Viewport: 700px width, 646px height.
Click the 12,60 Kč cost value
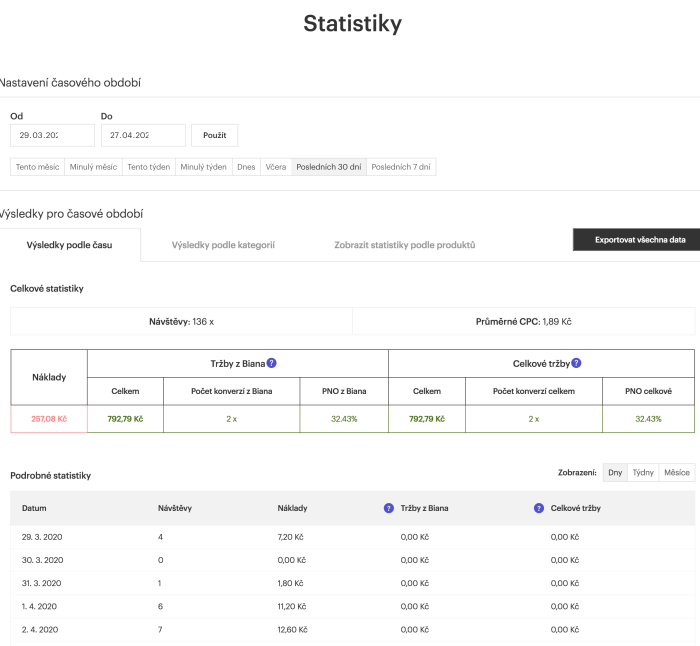coord(292,630)
